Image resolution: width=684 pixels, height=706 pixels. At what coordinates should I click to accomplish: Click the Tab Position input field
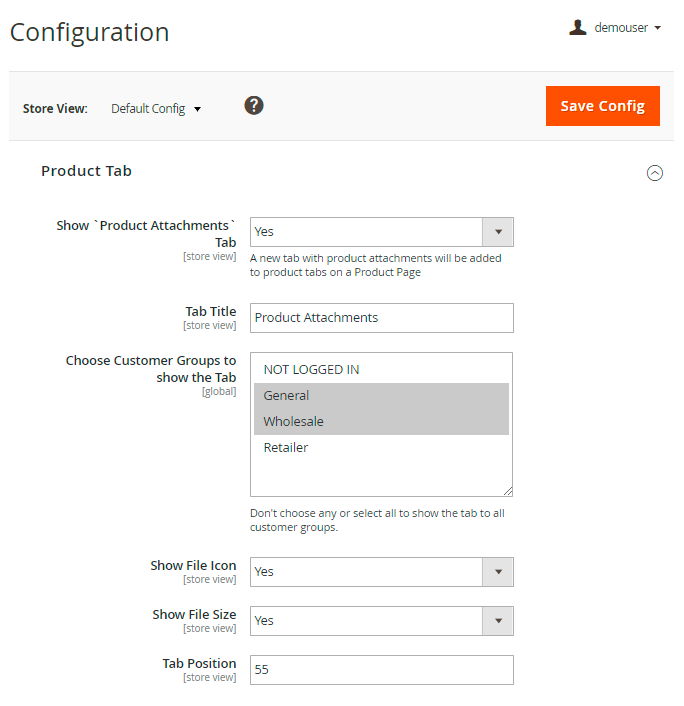381,670
